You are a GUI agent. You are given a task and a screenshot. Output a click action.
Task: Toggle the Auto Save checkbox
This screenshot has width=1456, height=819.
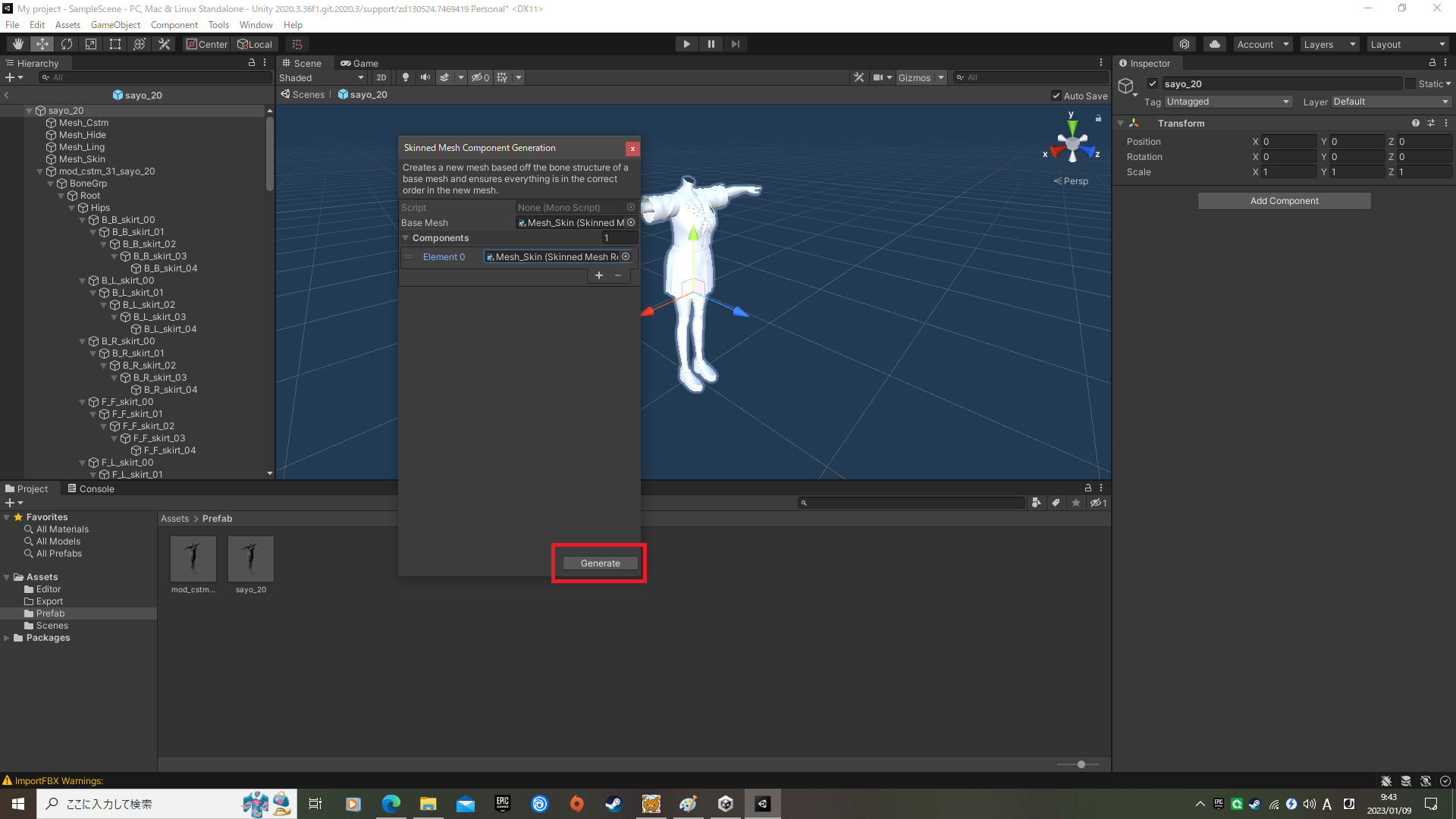[x=1056, y=96]
